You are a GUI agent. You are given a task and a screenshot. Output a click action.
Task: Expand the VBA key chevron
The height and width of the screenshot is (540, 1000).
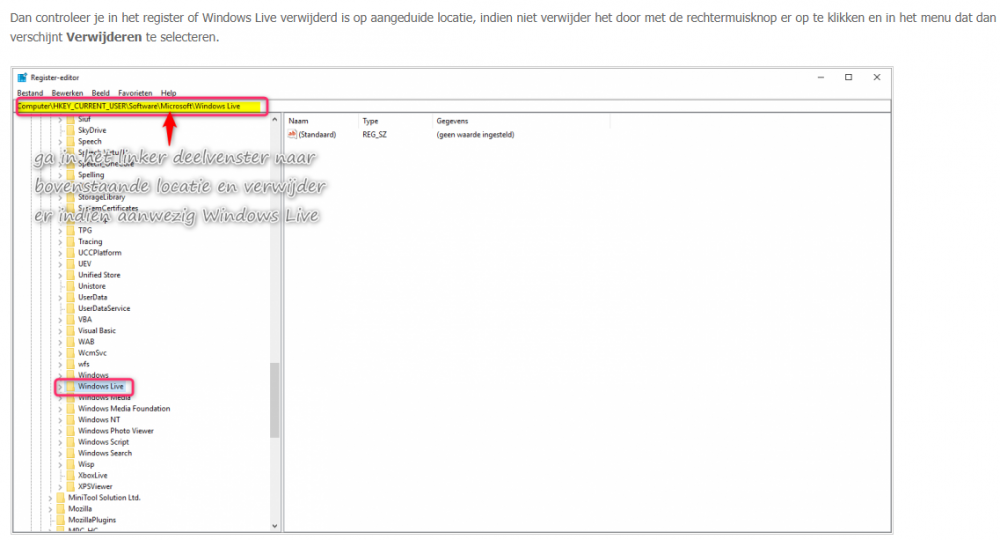coord(61,320)
